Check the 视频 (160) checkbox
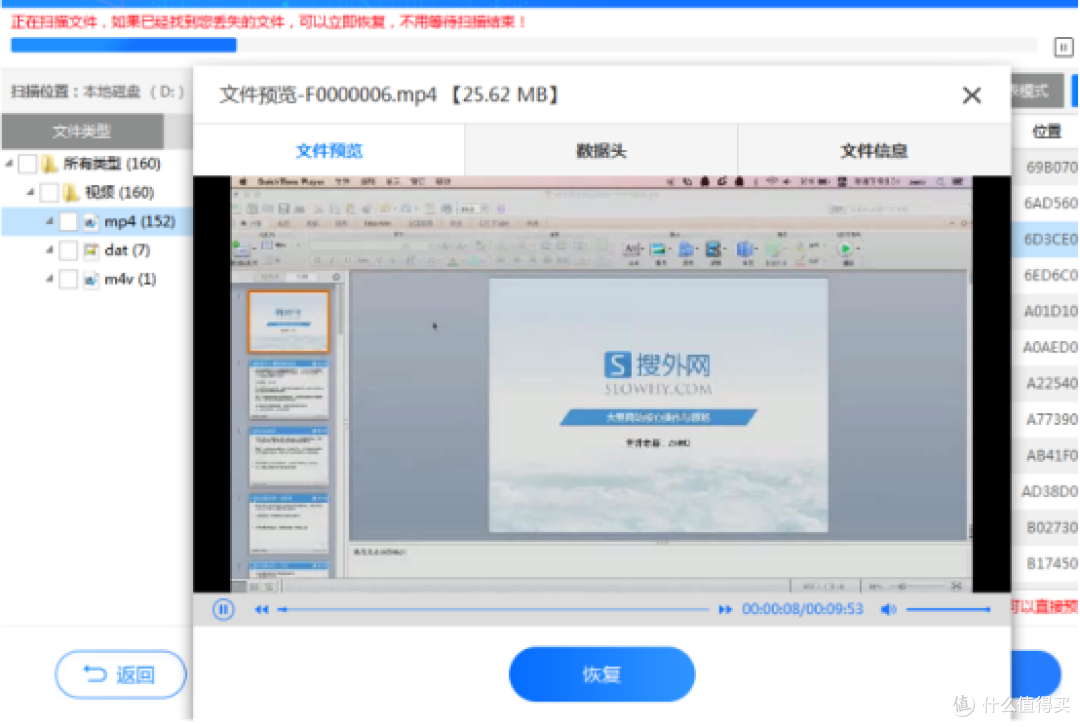 [49, 192]
